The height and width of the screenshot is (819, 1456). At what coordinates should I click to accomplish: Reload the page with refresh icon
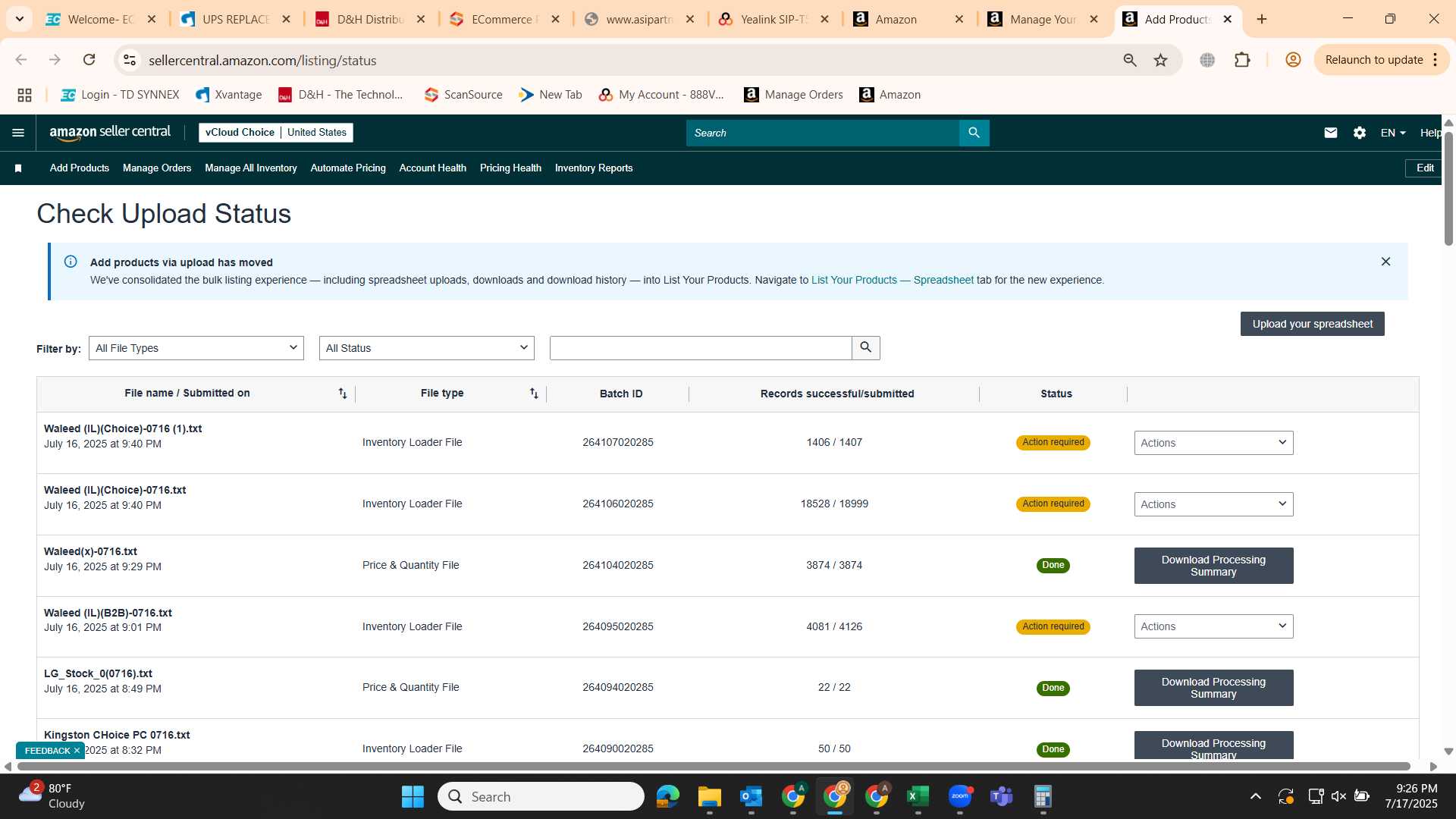coord(89,60)
